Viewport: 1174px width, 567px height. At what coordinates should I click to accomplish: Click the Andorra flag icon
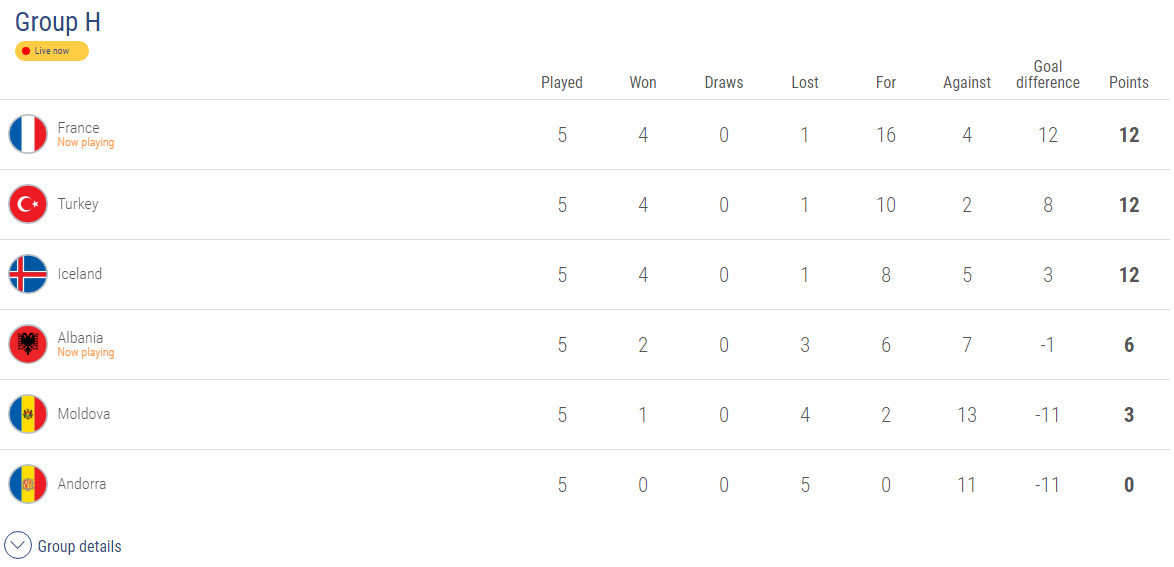coord(28,484)
